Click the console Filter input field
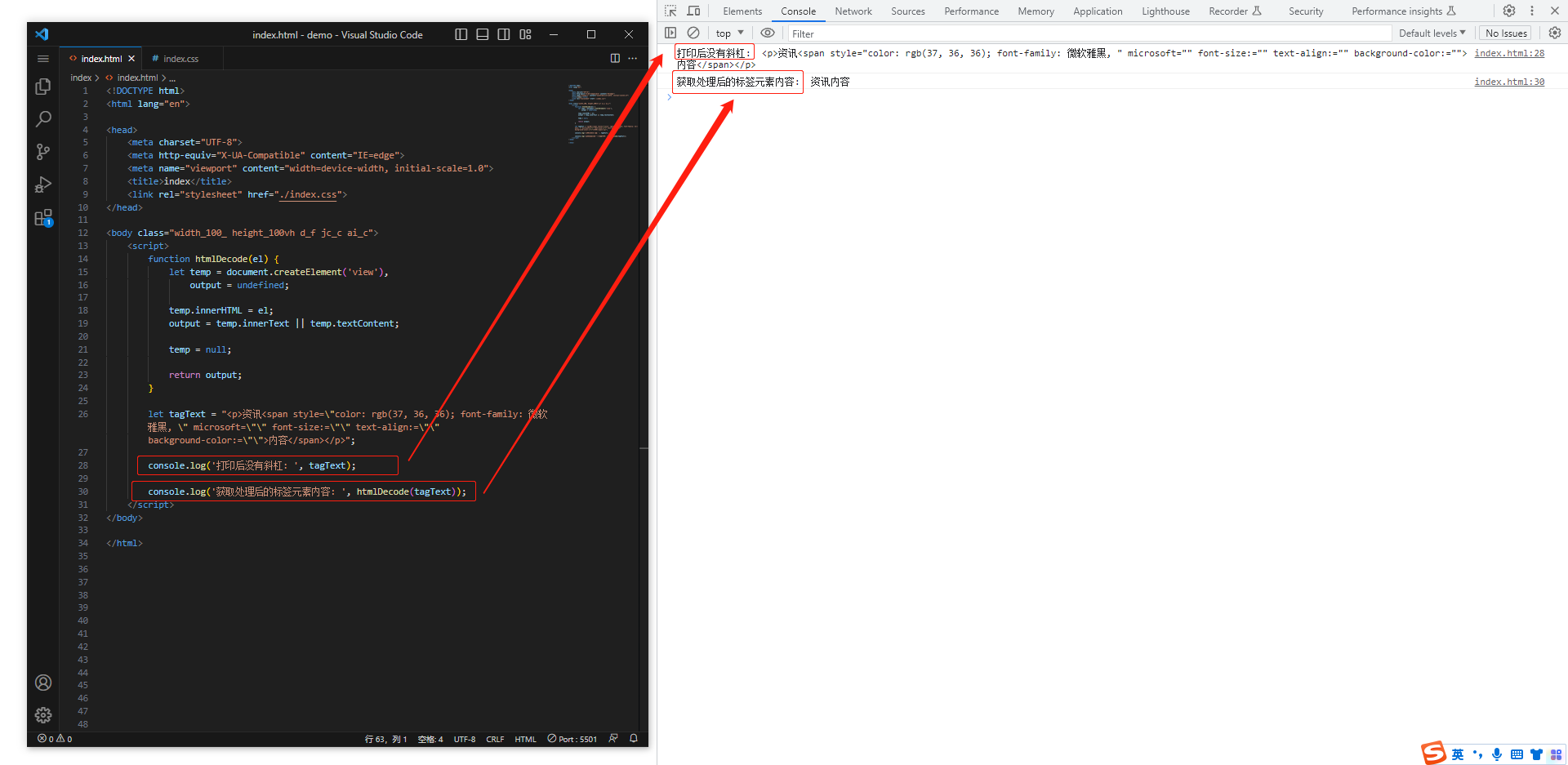The image size is (1568, 765). (x=1089, y=33)
